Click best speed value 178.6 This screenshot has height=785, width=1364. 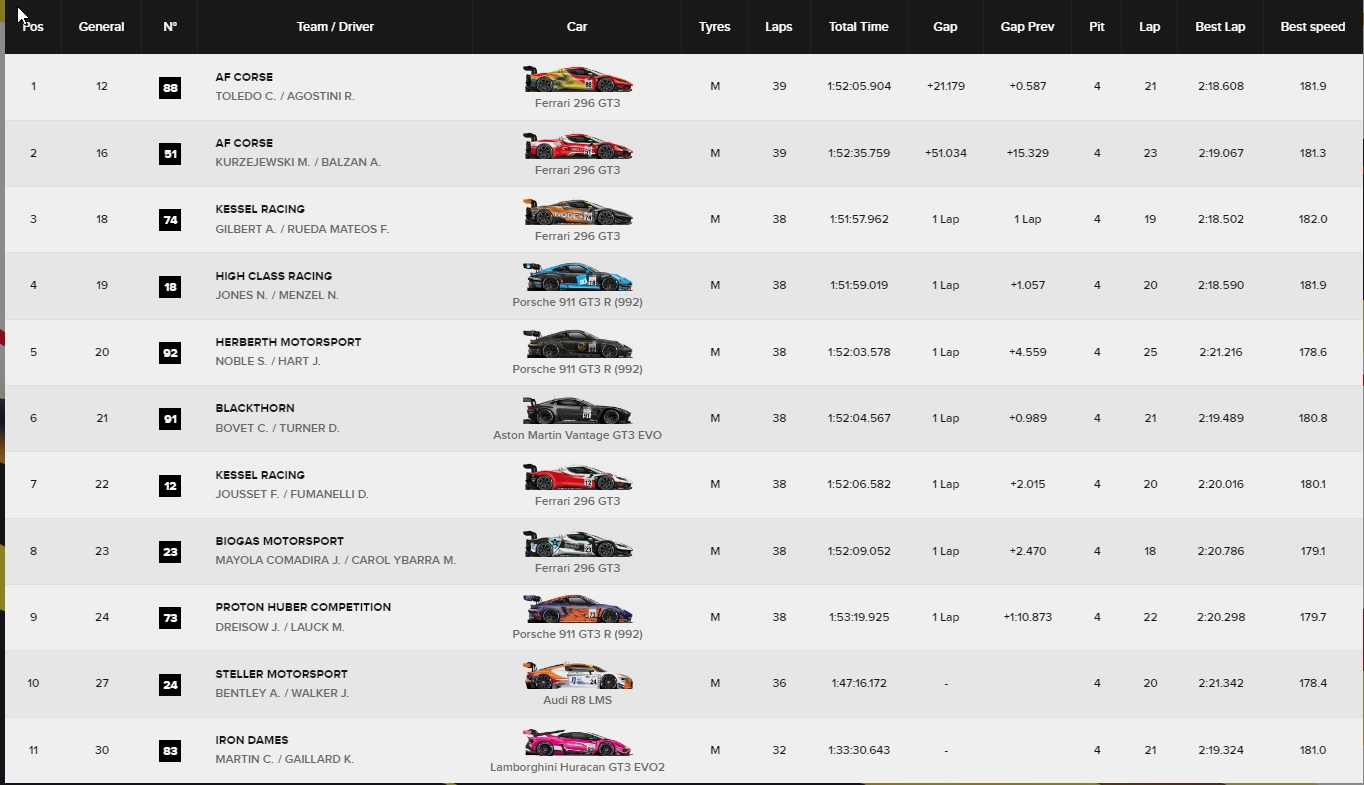click(1313, 352)
